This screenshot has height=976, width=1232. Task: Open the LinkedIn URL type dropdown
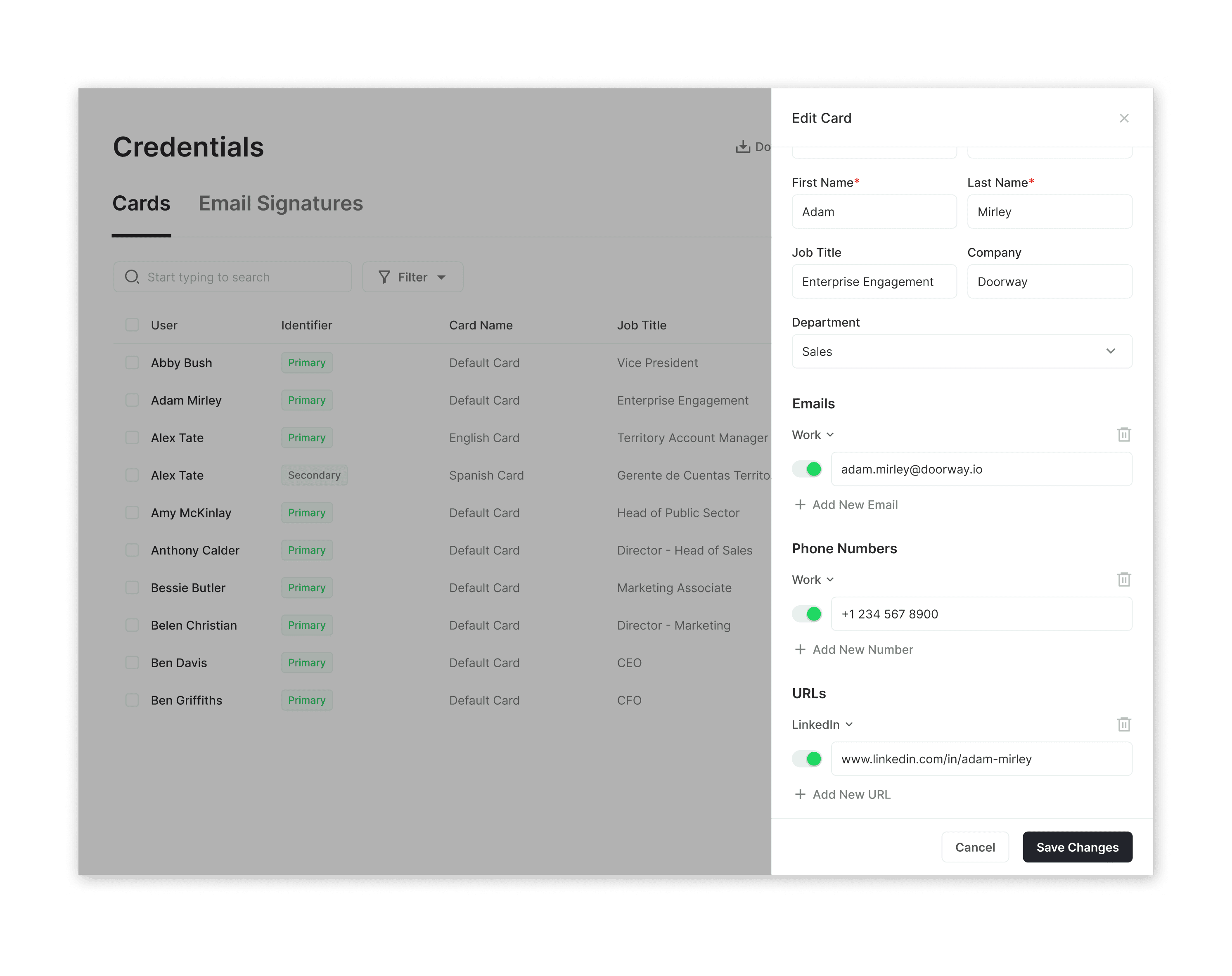click(822, 725)
